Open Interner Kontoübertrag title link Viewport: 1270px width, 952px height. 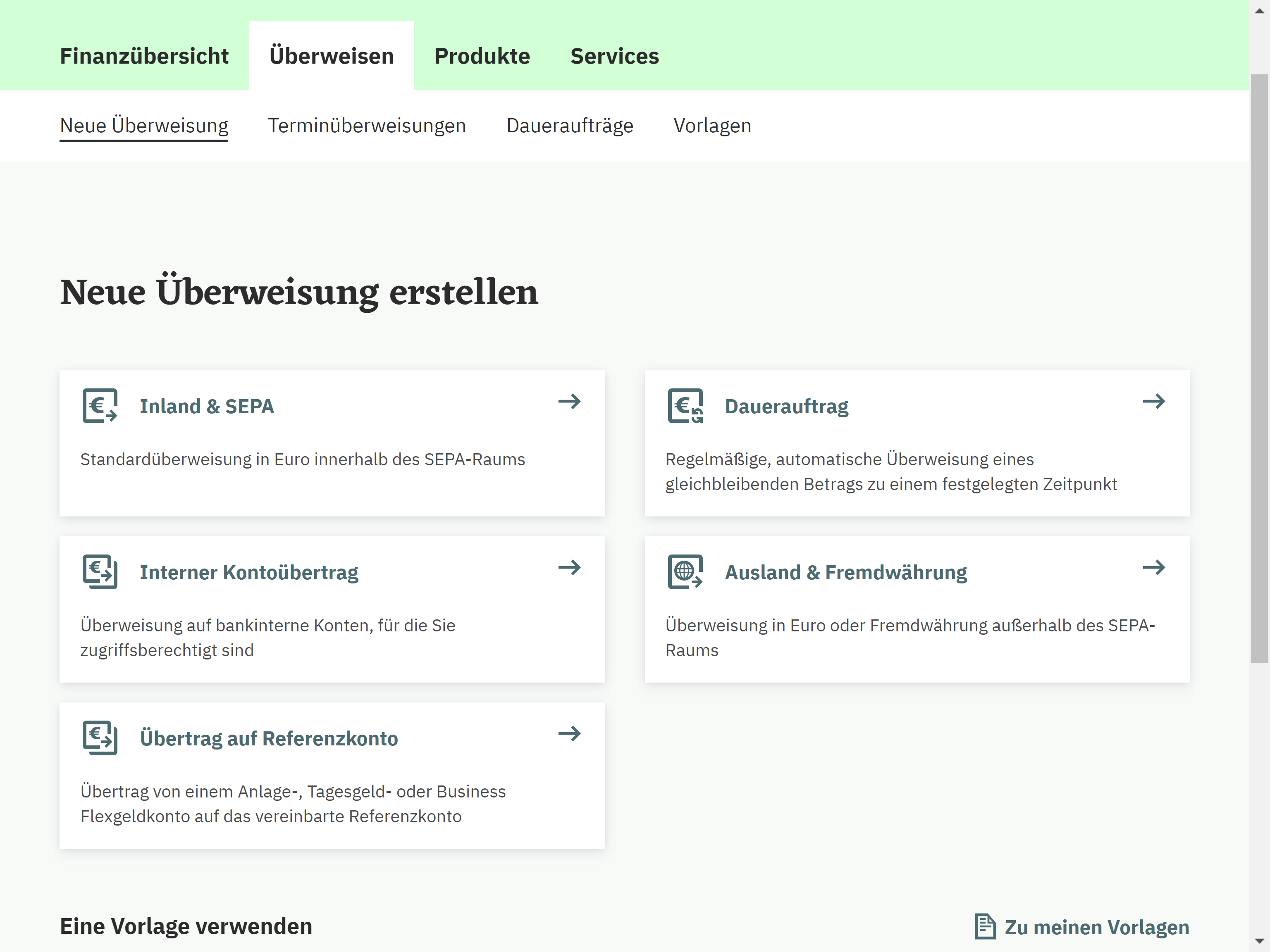point(249,573)
